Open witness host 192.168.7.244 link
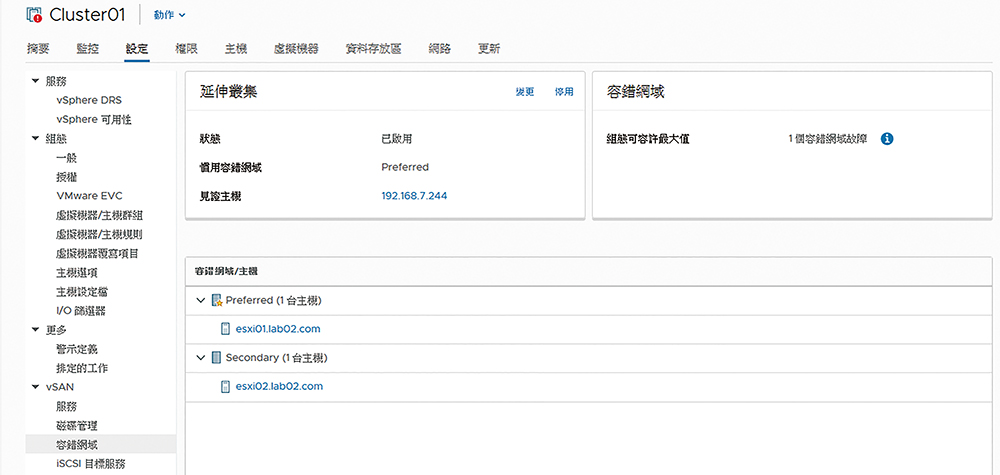Viewport: 1000px width, 475px height. coord(414,196)
